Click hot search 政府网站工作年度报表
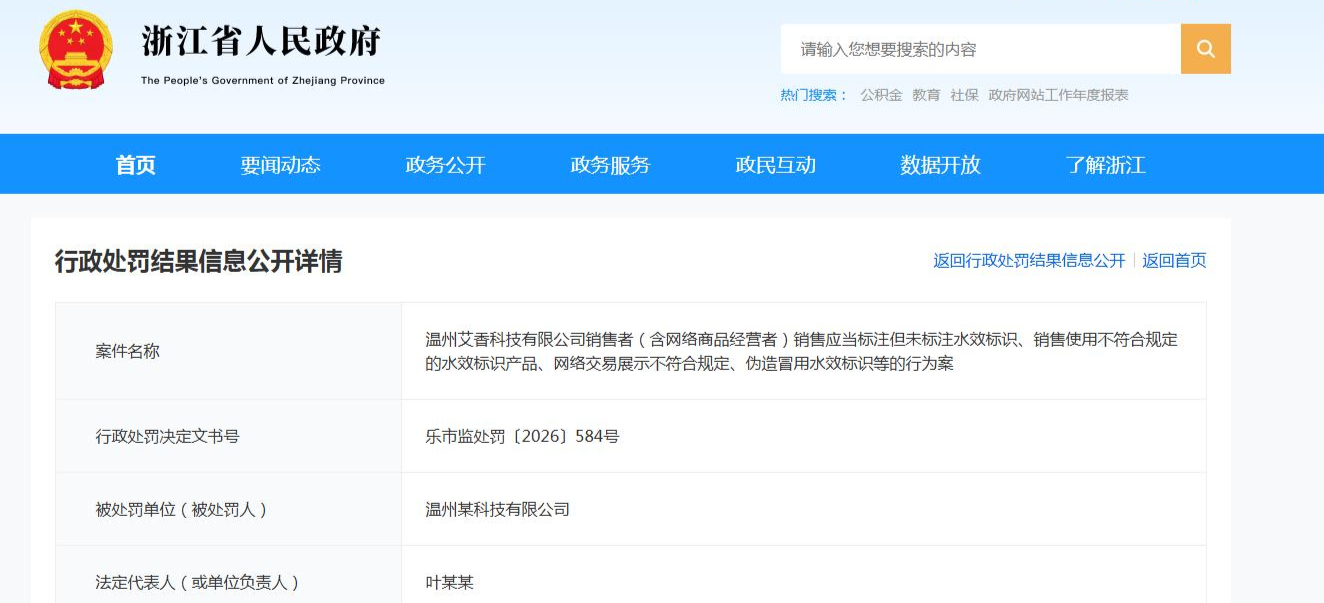Viewport: 1324px width, 603px height. tap(1058, 95)
